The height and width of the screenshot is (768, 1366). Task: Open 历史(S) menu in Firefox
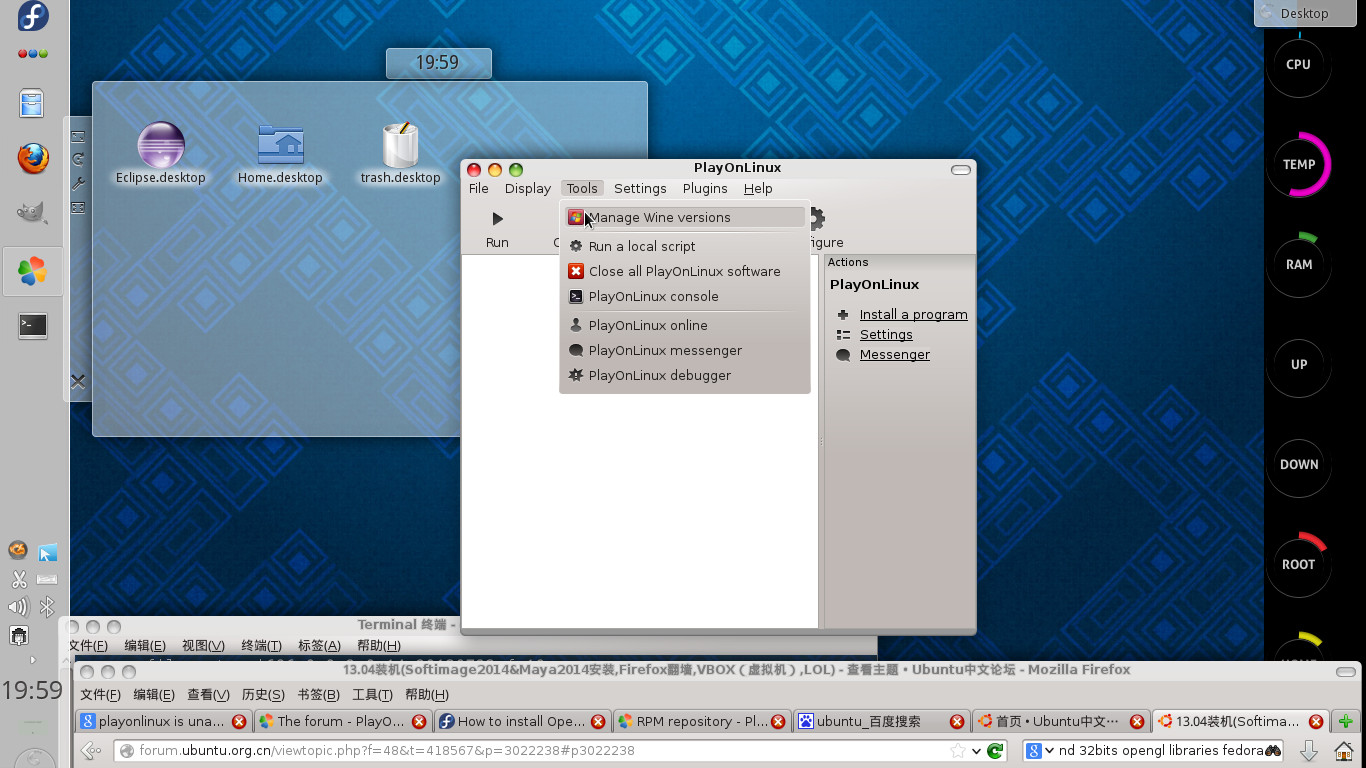263,695
